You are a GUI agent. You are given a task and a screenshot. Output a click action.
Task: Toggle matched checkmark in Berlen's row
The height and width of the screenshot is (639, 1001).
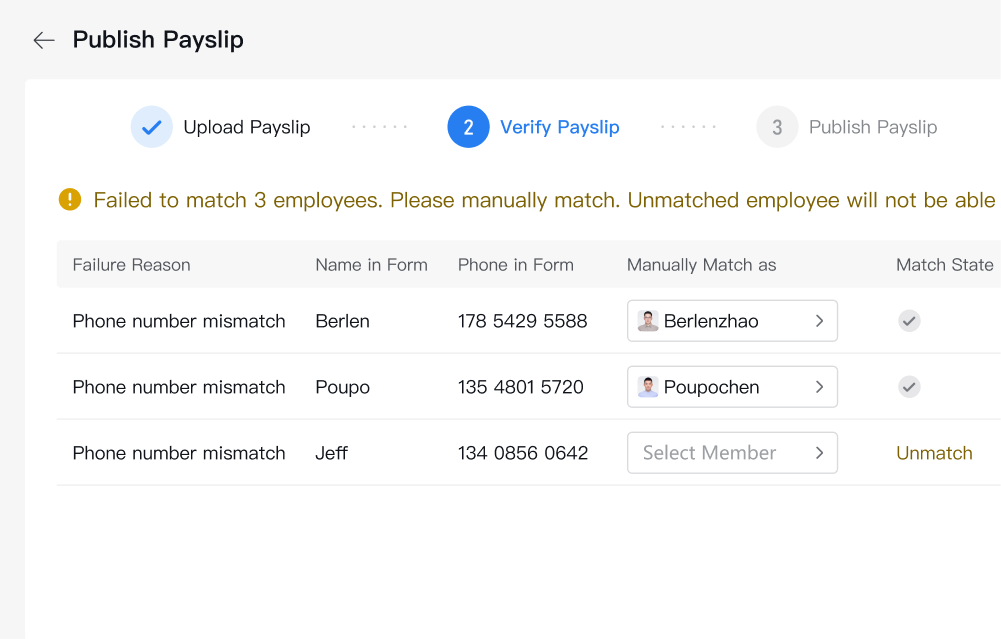[x=909, y=320]
